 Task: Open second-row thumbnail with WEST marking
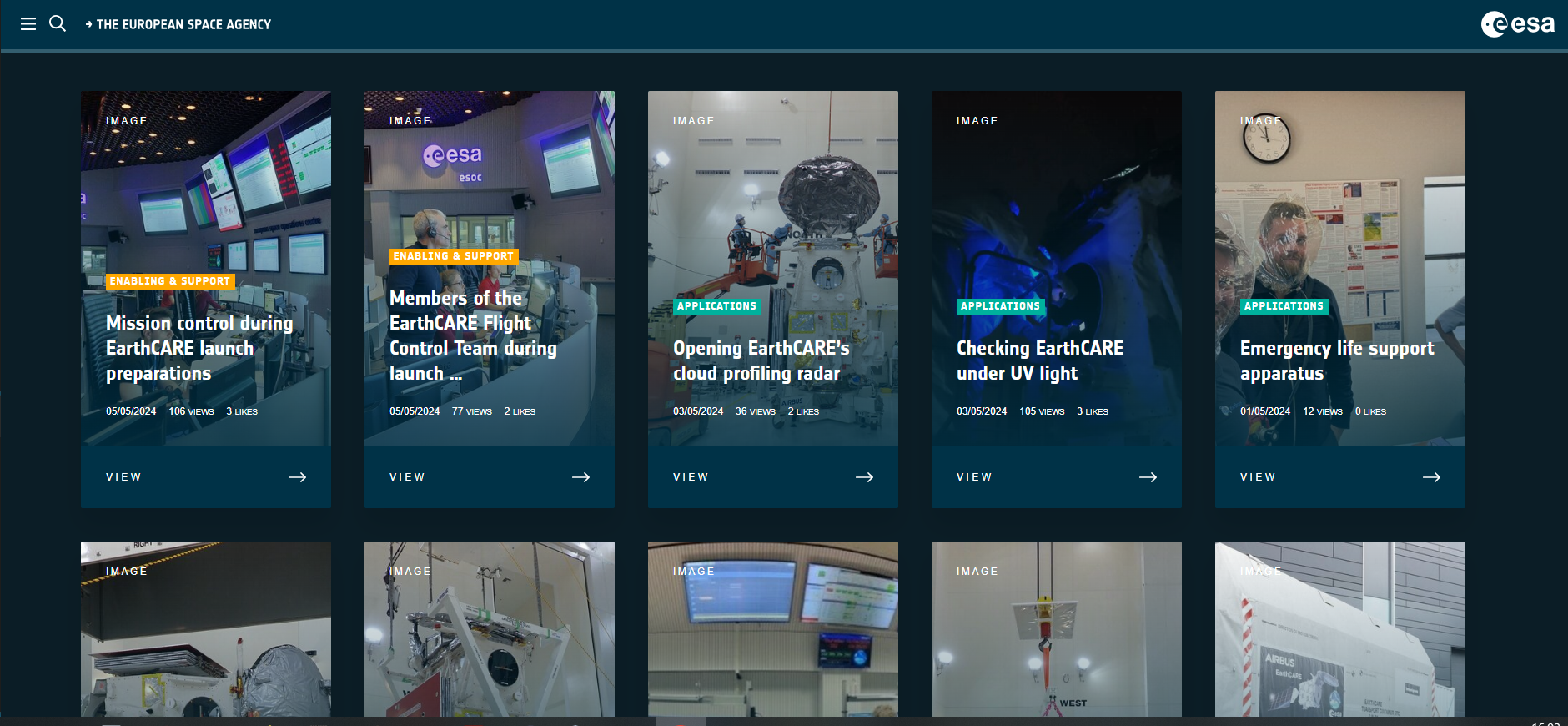(1057, 629)
